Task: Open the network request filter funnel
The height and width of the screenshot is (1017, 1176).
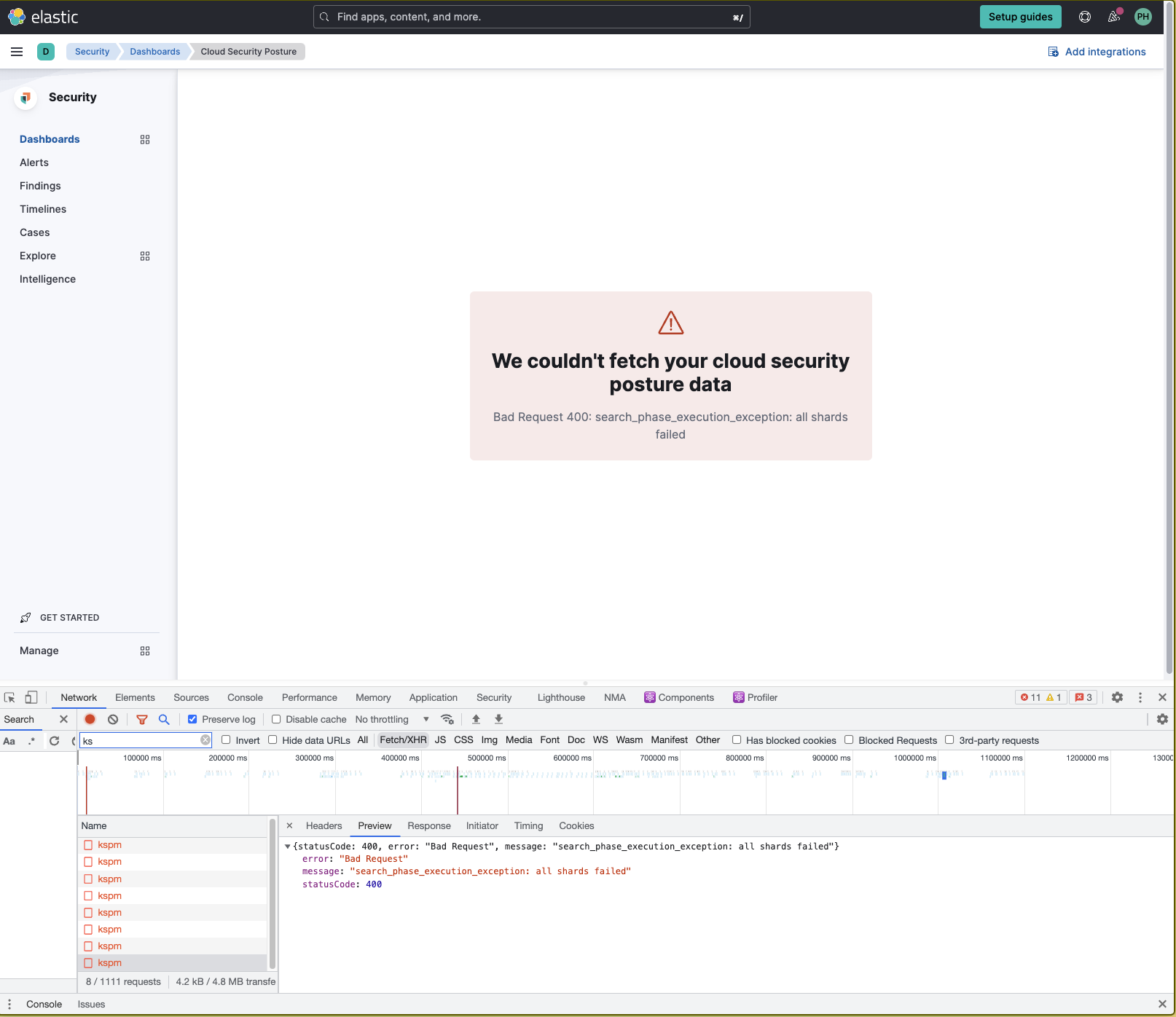Action: tap(141, 719)
